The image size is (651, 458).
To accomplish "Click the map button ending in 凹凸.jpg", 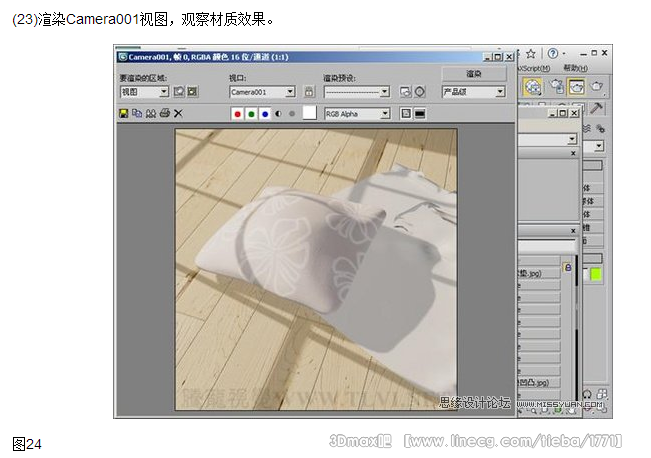I will pos(539,382).
